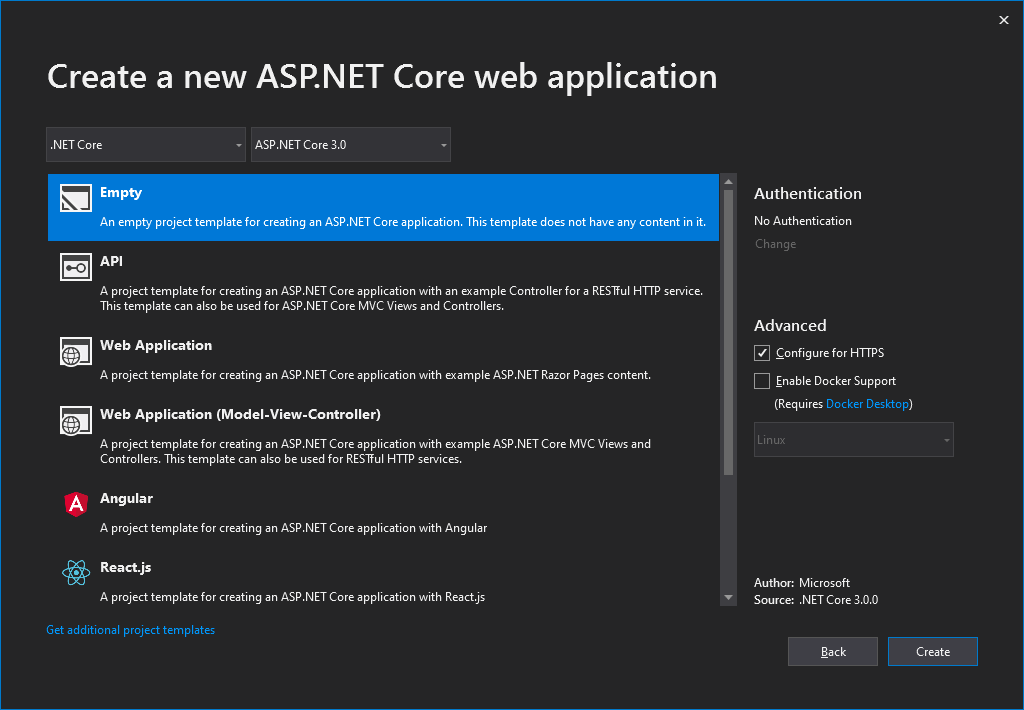
Task: Open the ASP.NET Core 3.0 version dropdown
Action: 351,145
